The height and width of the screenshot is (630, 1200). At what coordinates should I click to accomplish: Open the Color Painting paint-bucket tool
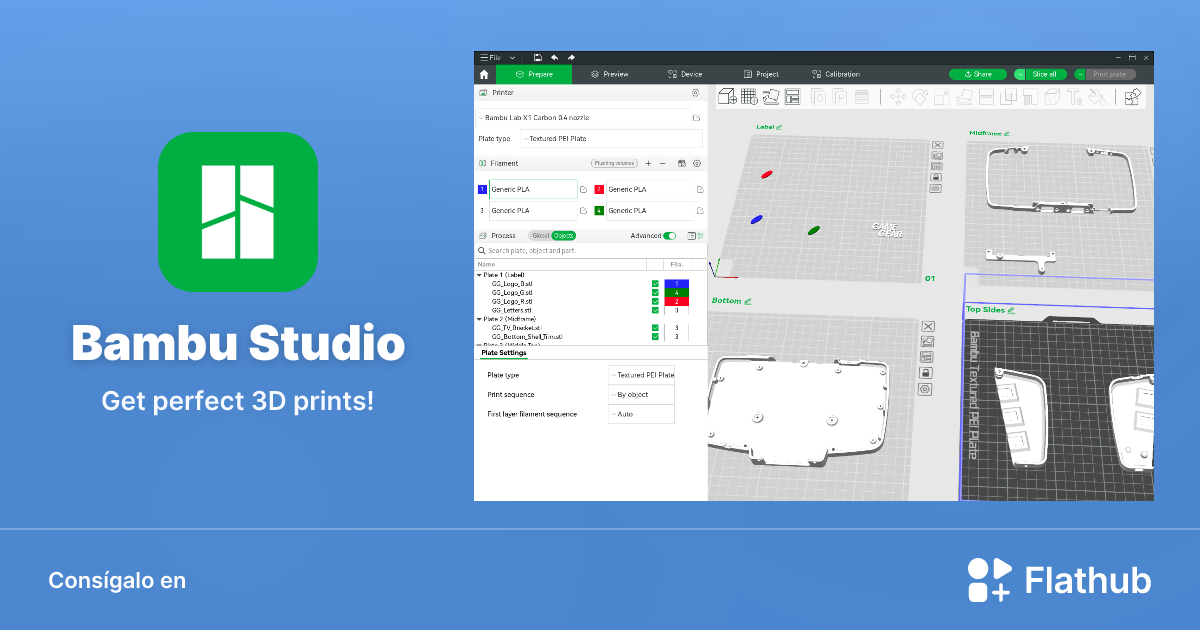1096,97
